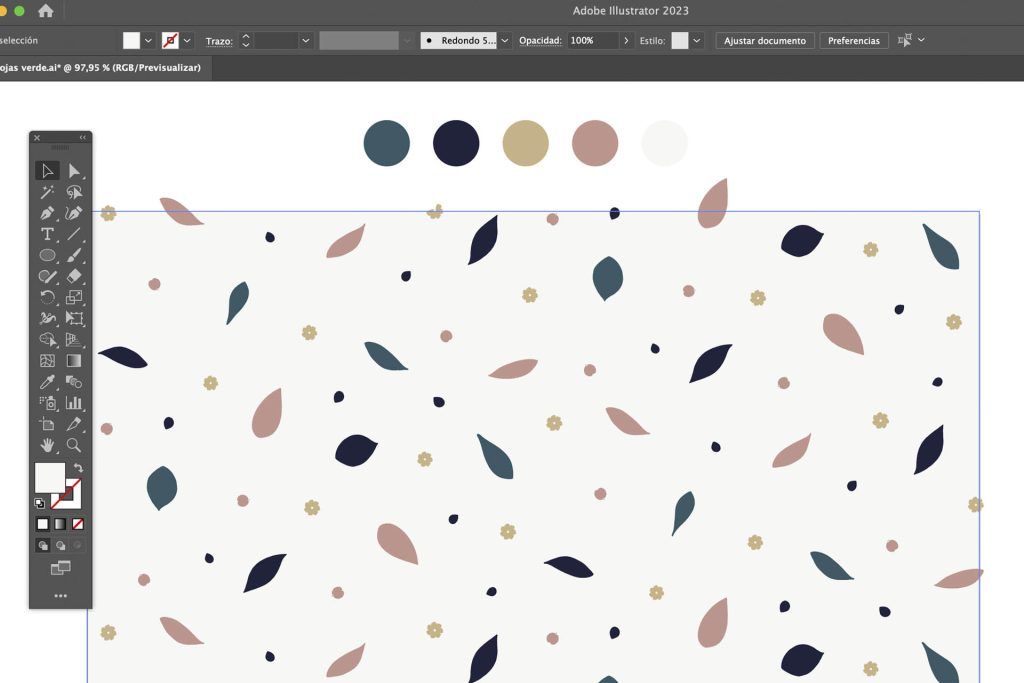Viewport: 1024px width, 683px height.
Task: Click the Ajustar documento button
Action: [x=765, y=40]
